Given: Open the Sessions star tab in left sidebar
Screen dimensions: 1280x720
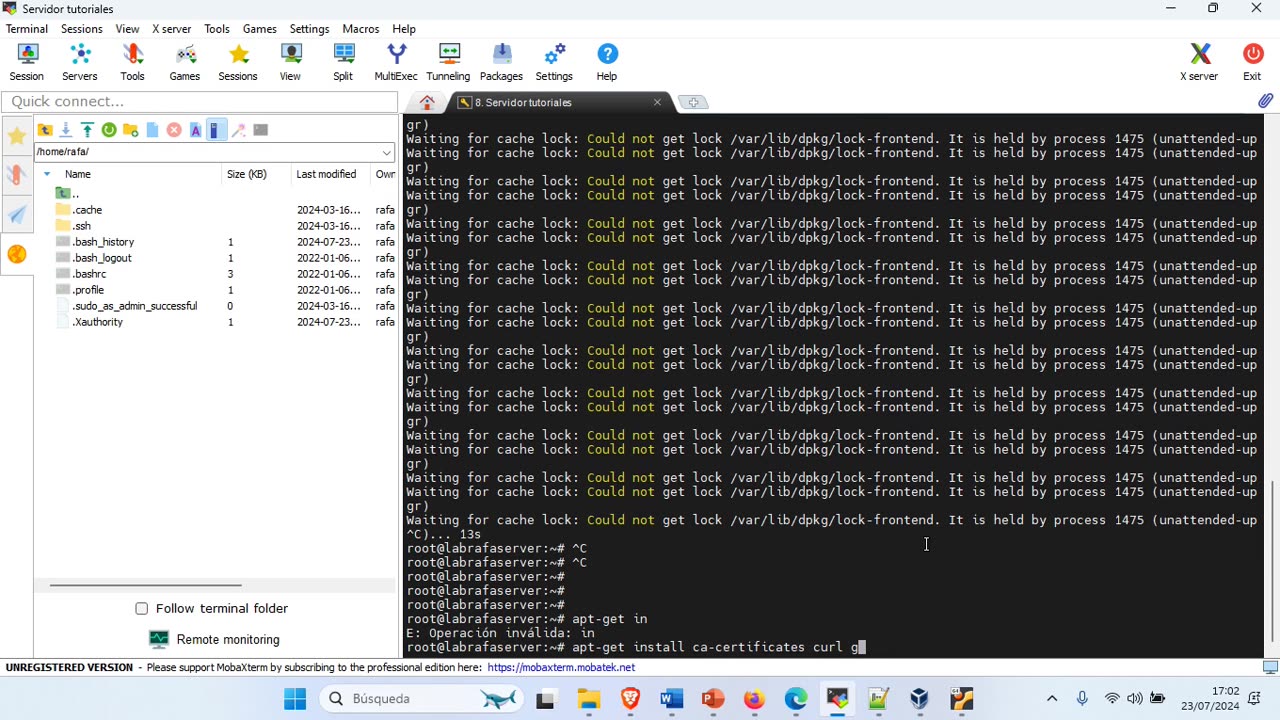Looking at the screenshot, I should point(17,136).
